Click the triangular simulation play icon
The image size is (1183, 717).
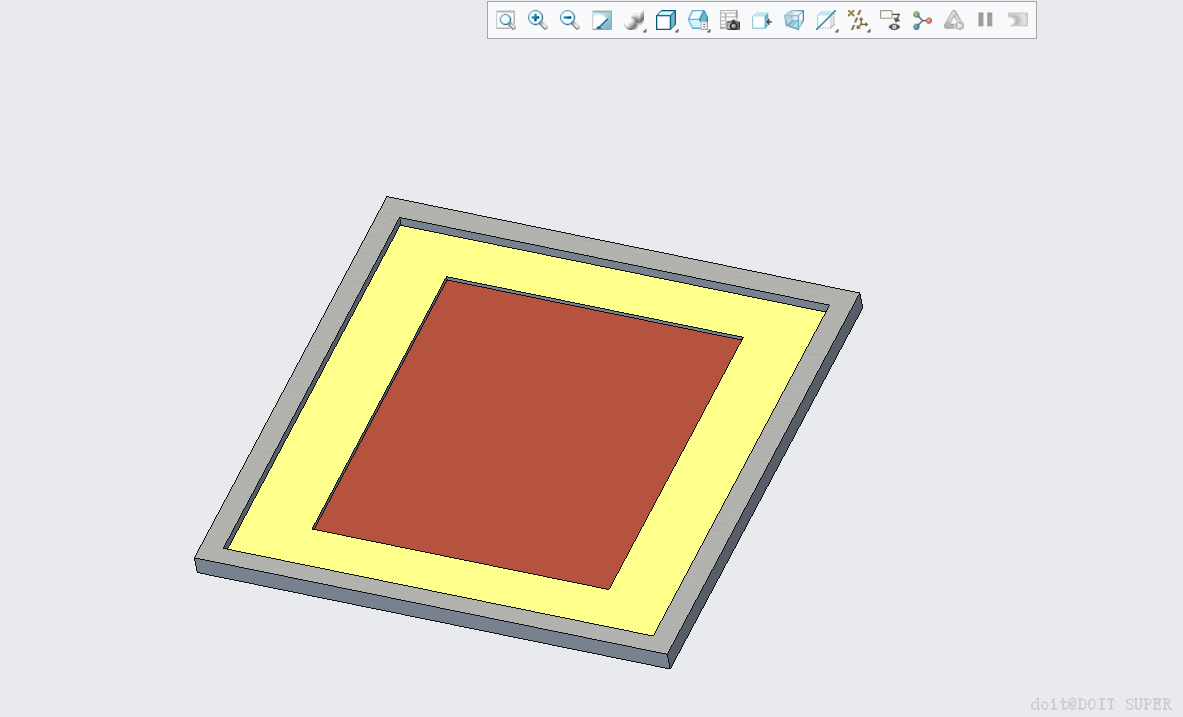click(954, 20)
